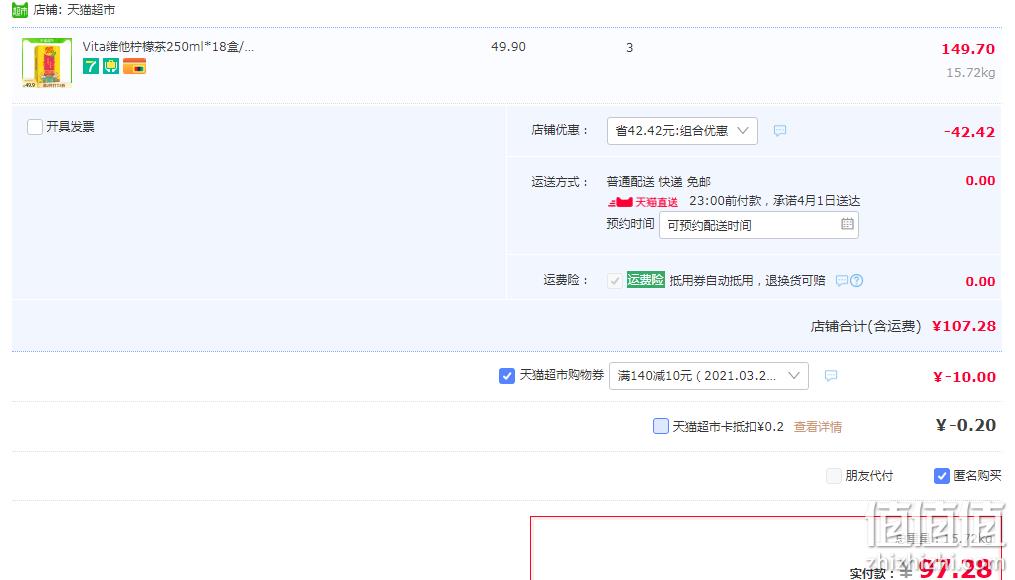This screenshot has width=1015, height=580.
Task: Click the green 运费险 label badge
Action: [645, 280]
